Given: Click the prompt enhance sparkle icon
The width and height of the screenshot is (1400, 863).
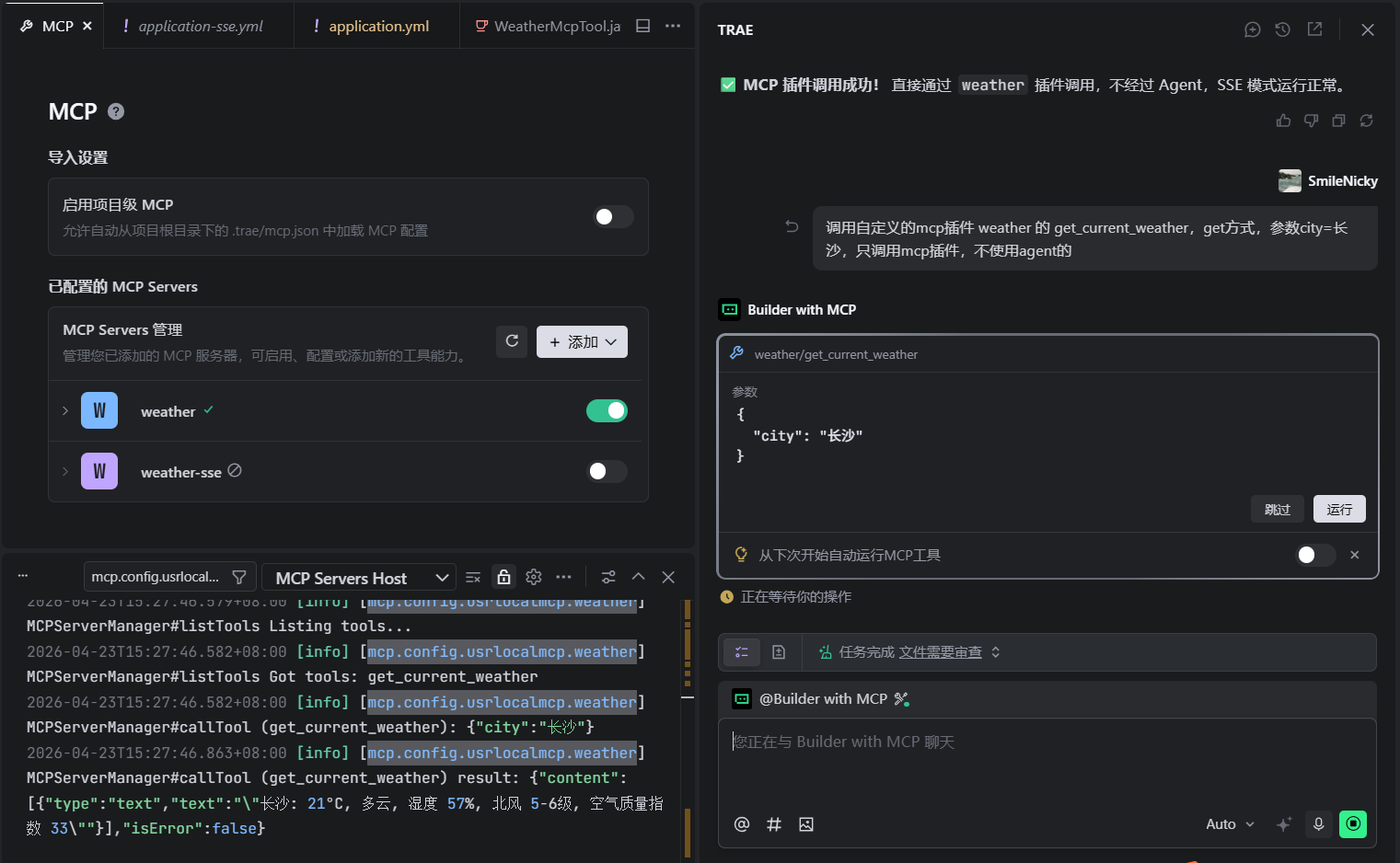Looking at the screenshot, I should [x=1284, y=824].
